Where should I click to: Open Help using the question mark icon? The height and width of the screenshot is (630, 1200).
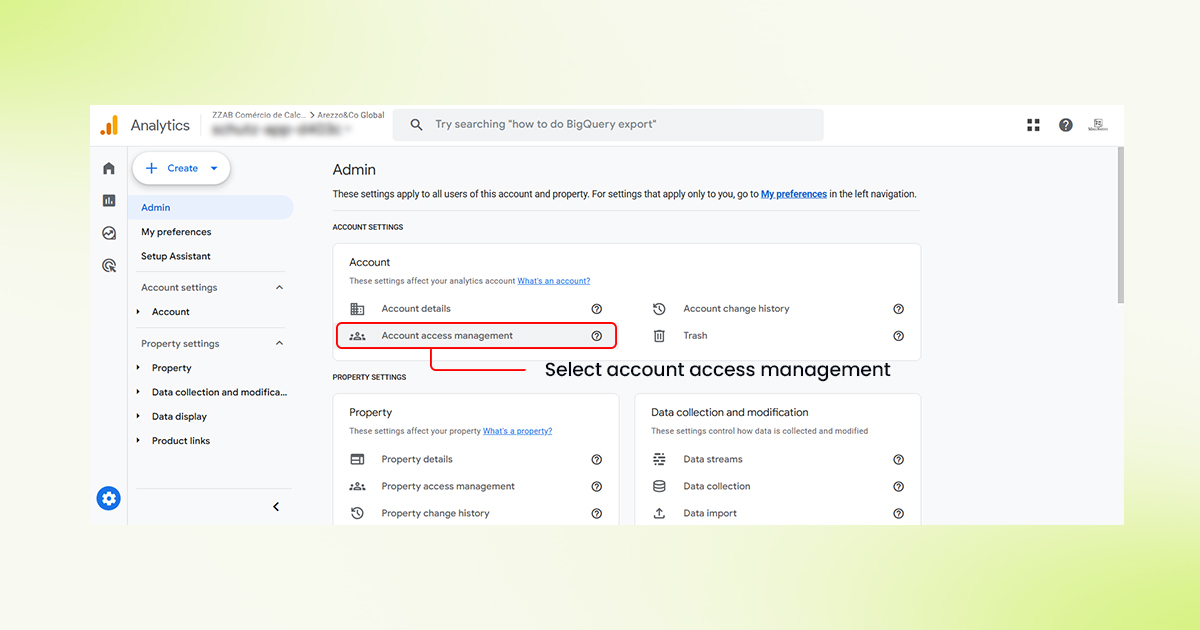pos(1065,124)
